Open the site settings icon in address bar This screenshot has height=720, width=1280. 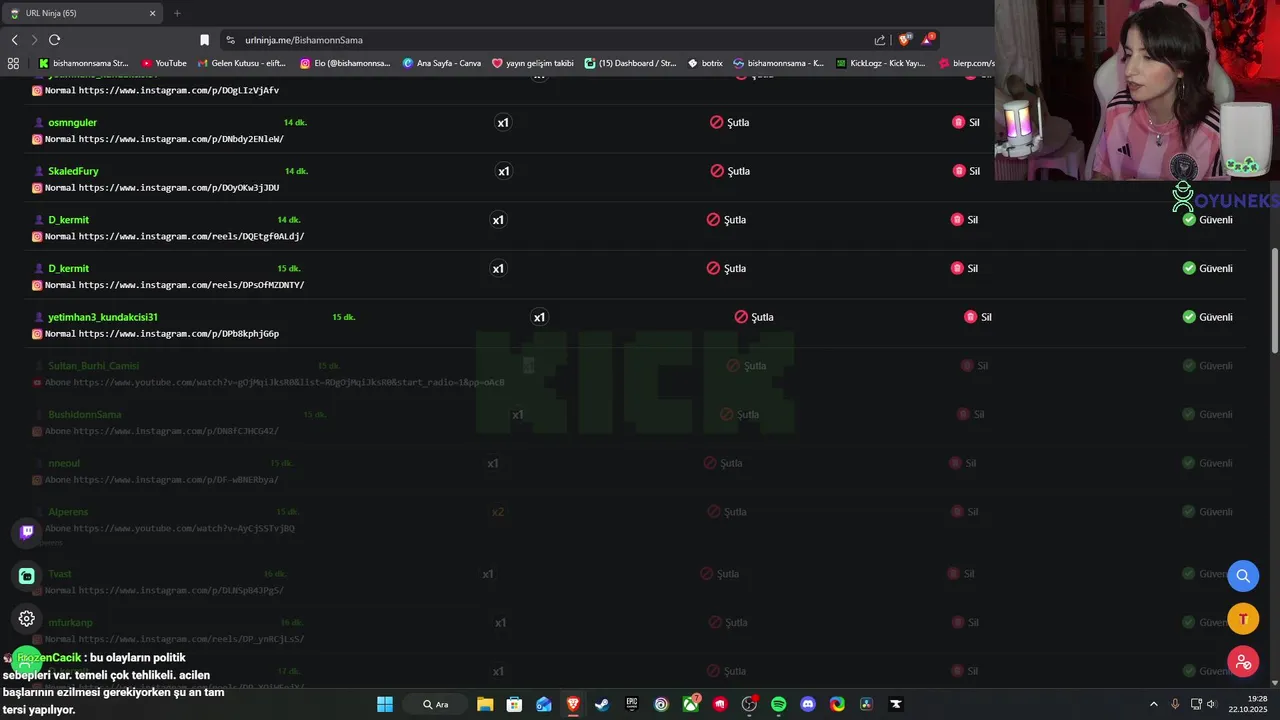(230, 40)
